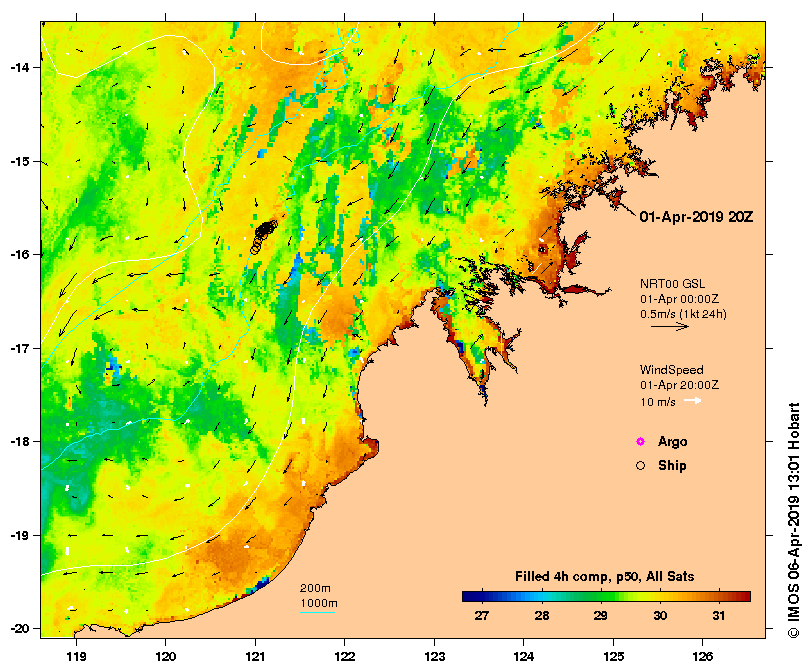809x672 pixels.
Task: Click latitude axis label -14
Action: (x=20, y=68)
